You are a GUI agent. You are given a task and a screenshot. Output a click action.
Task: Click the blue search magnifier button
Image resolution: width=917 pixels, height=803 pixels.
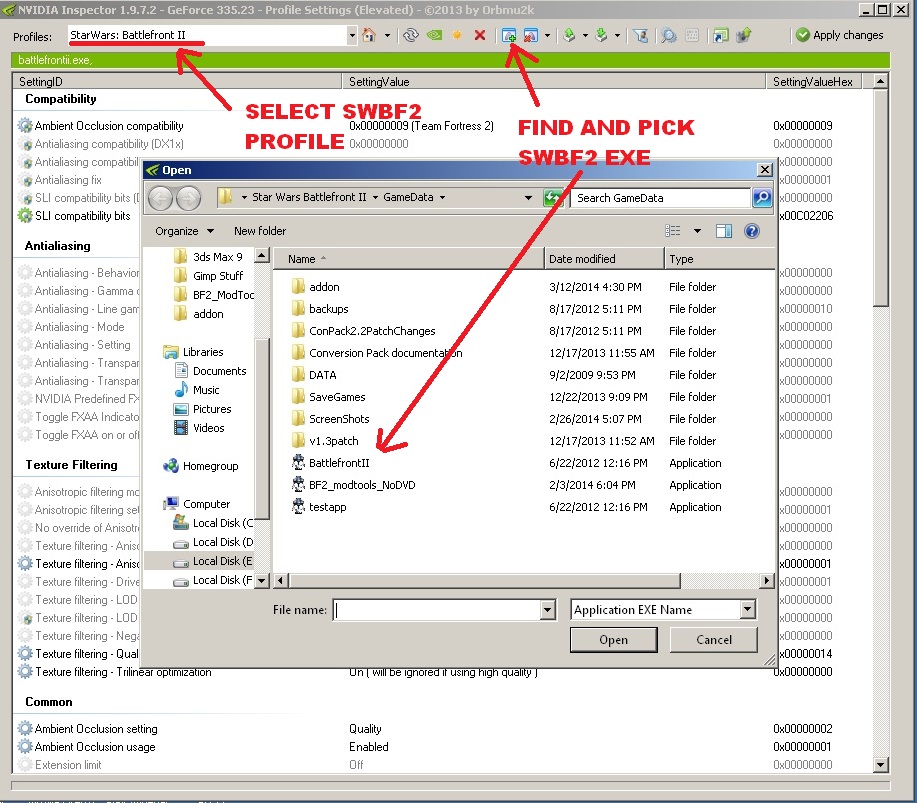[762, 198]
